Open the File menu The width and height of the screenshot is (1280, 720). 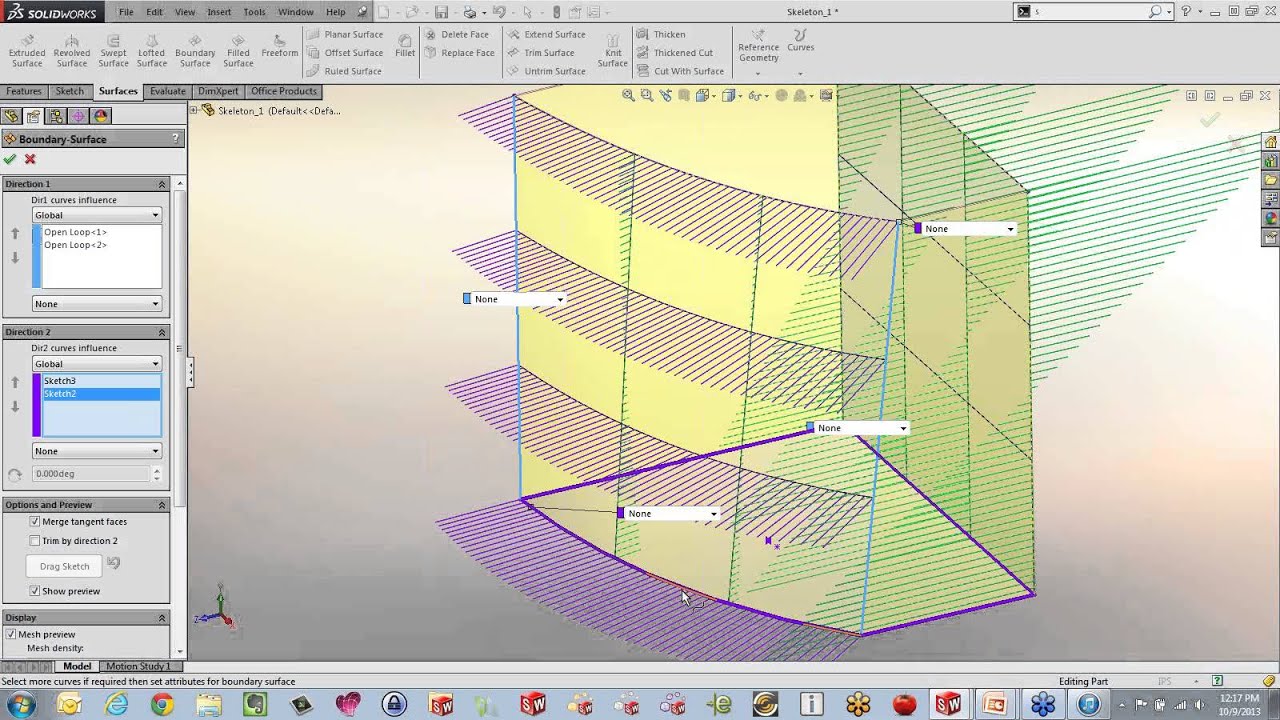click(x=126, y=12)
